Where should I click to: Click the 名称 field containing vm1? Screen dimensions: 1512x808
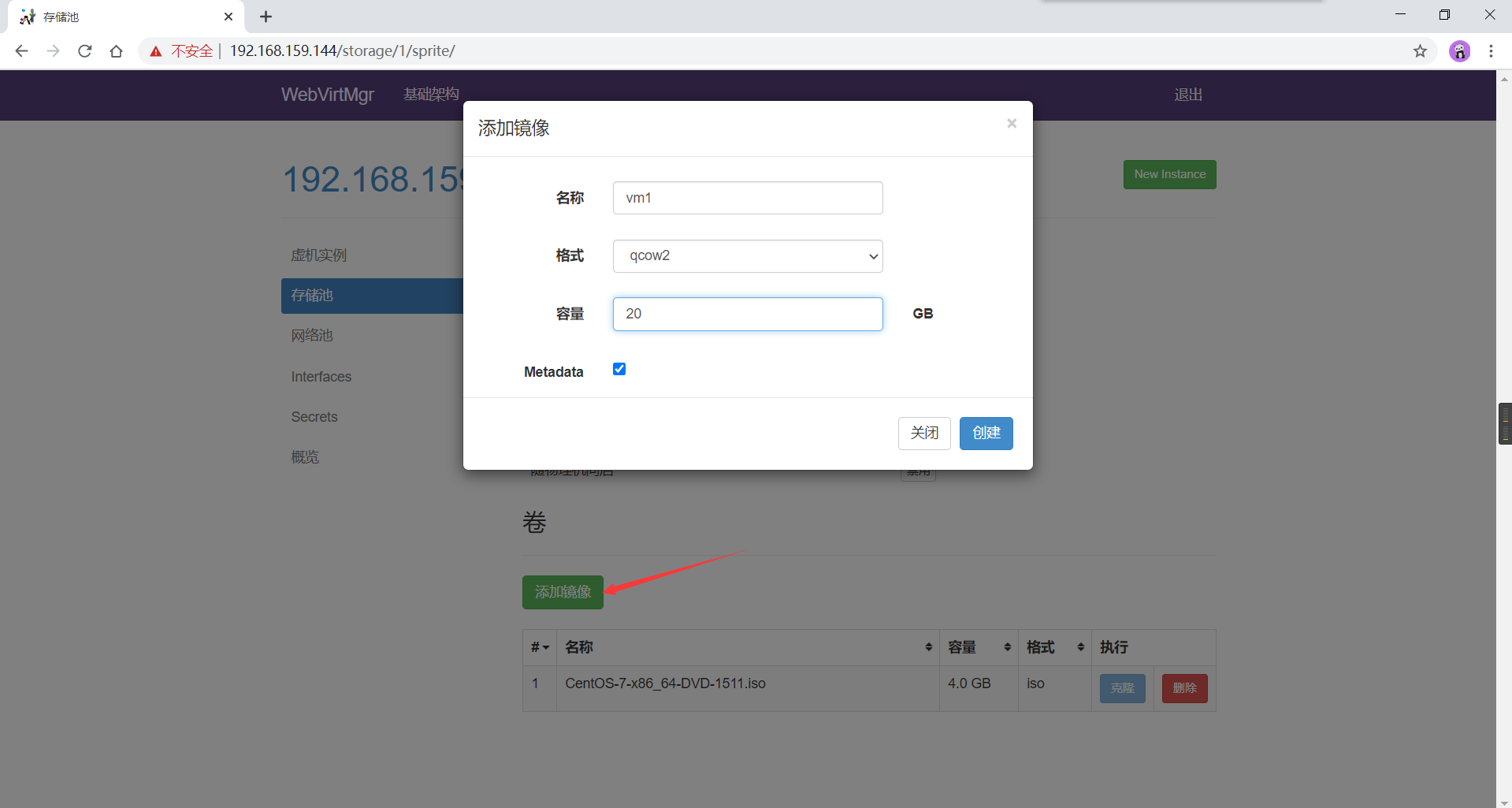point(748,198)
